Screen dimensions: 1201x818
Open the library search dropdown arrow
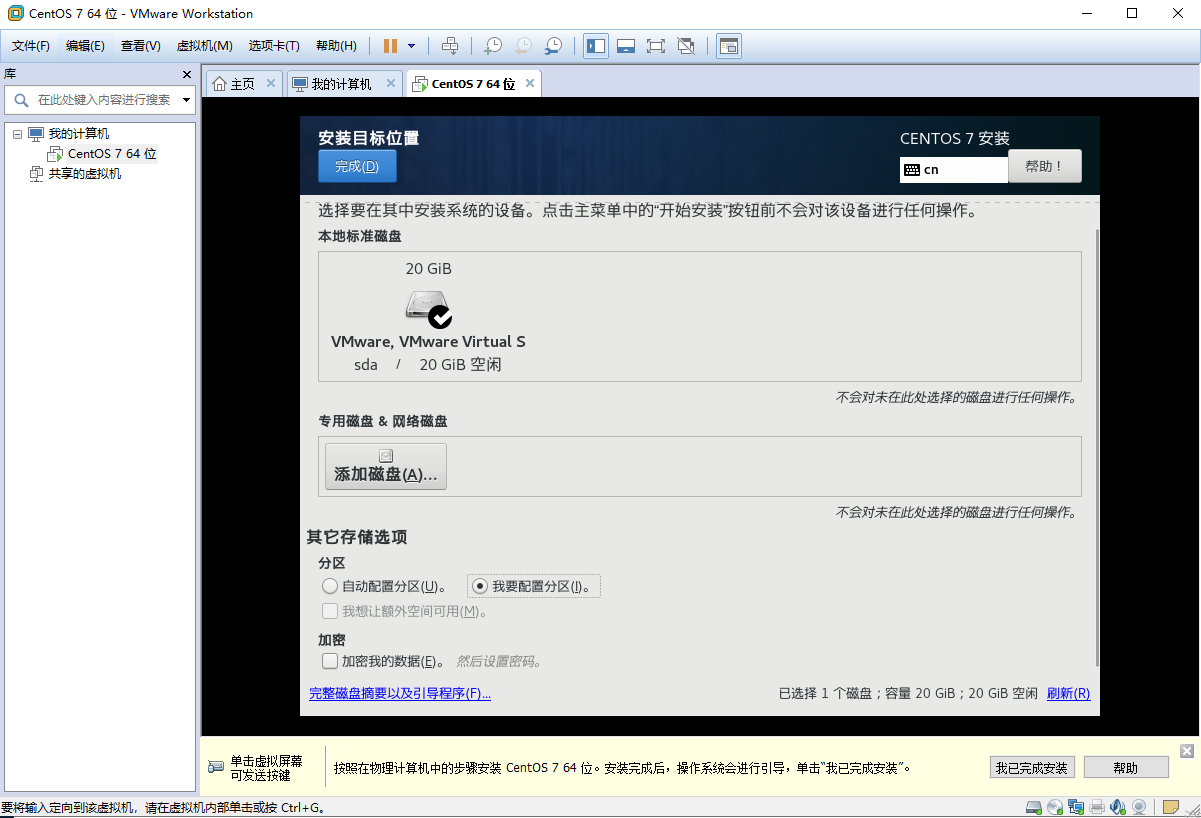(x=186, y=100)
